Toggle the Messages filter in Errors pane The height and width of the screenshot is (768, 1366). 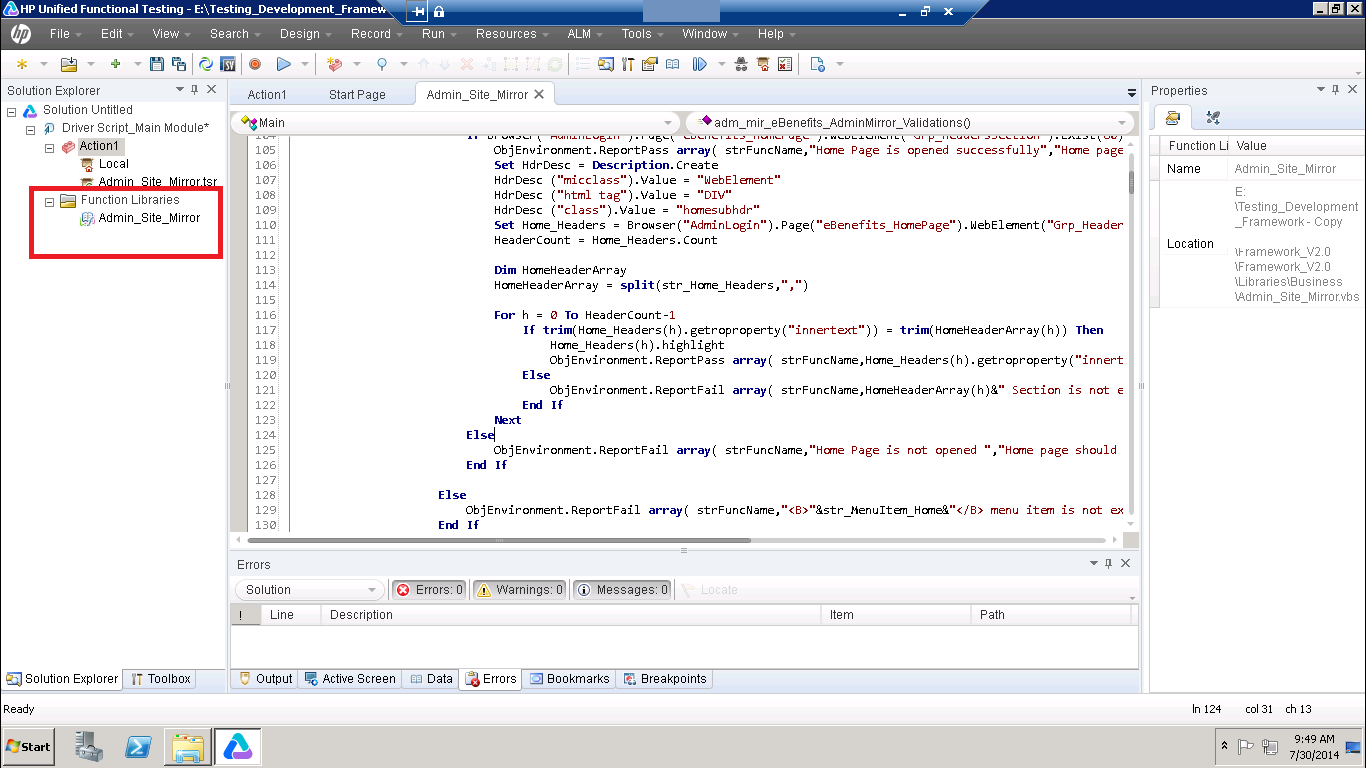click(x=622, y=589)
